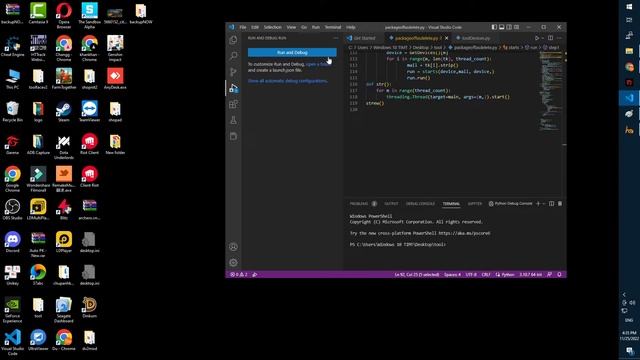Open the Edit menu
The image size is (640, 360).
[255, 27]
